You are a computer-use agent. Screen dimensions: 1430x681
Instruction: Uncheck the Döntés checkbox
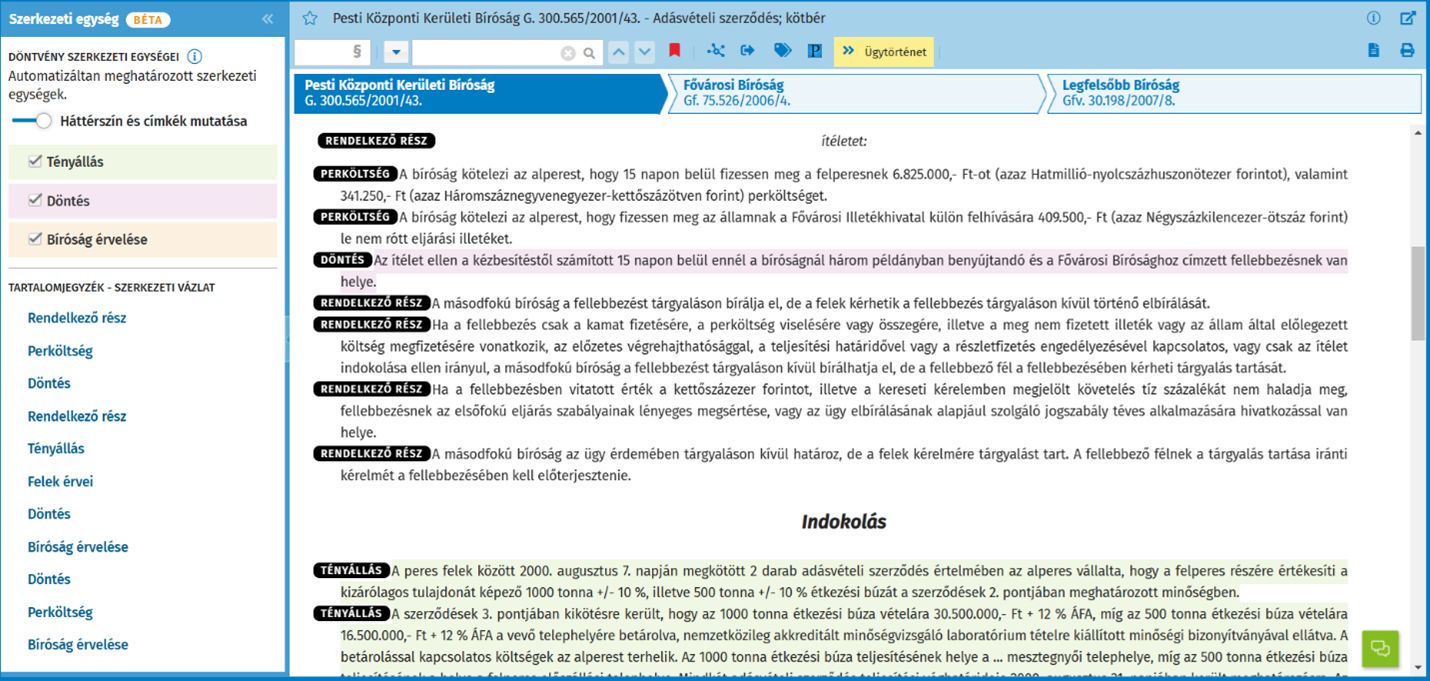click(x=36, y=201)
